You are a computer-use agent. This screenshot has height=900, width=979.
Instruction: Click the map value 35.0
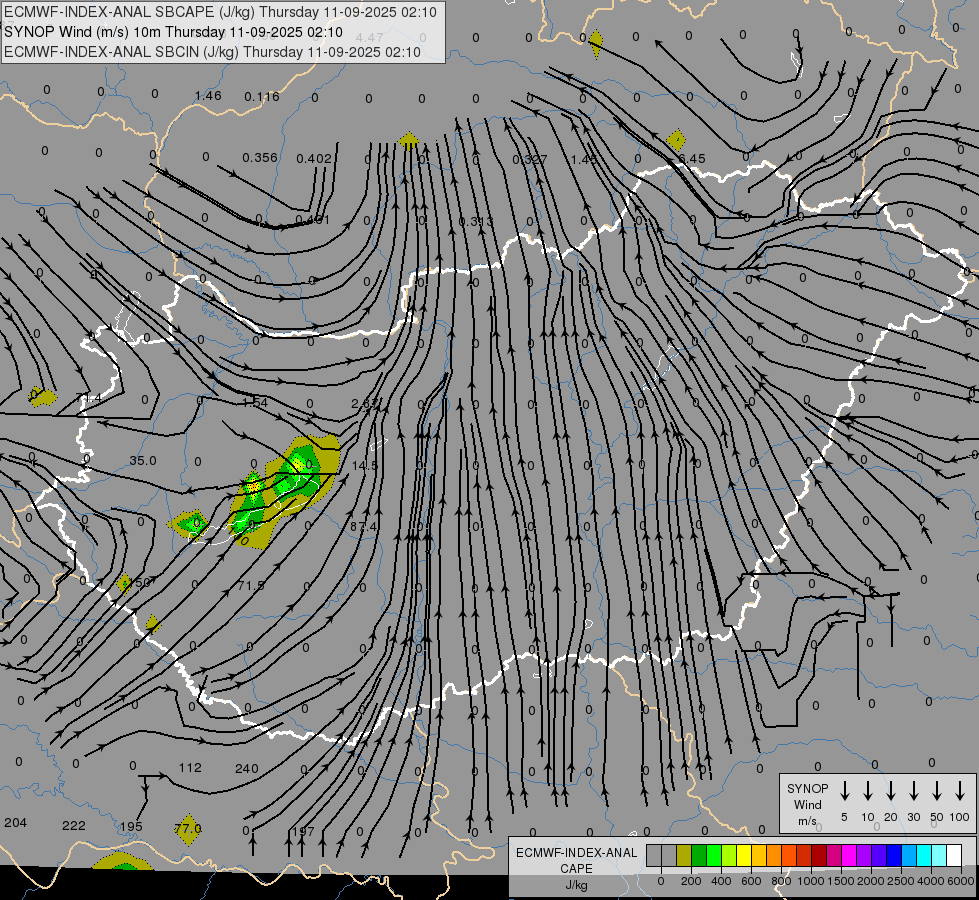point(143,460)
